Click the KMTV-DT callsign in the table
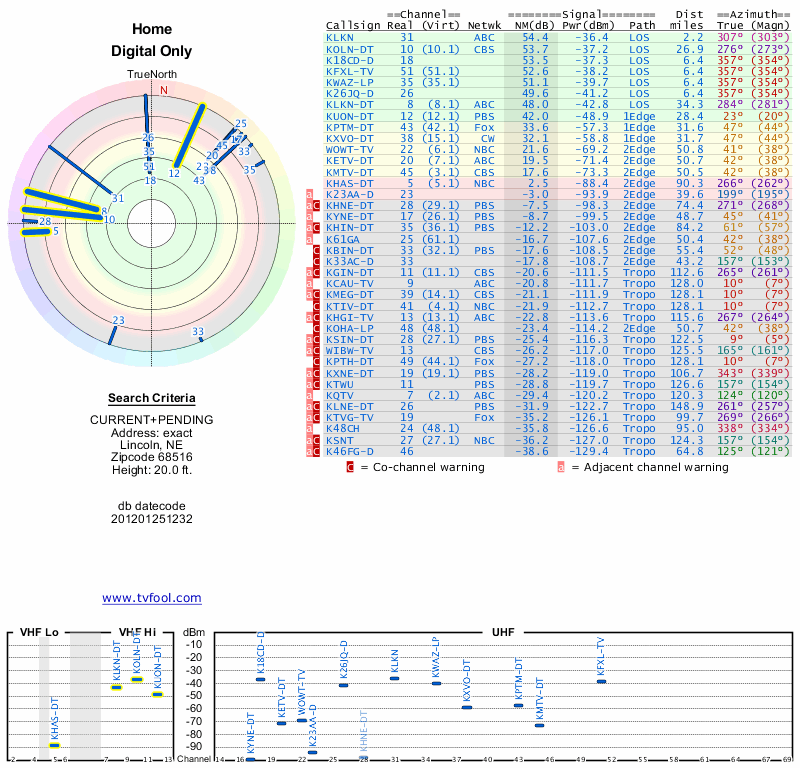Screen dimensions: 800x768 350,172
